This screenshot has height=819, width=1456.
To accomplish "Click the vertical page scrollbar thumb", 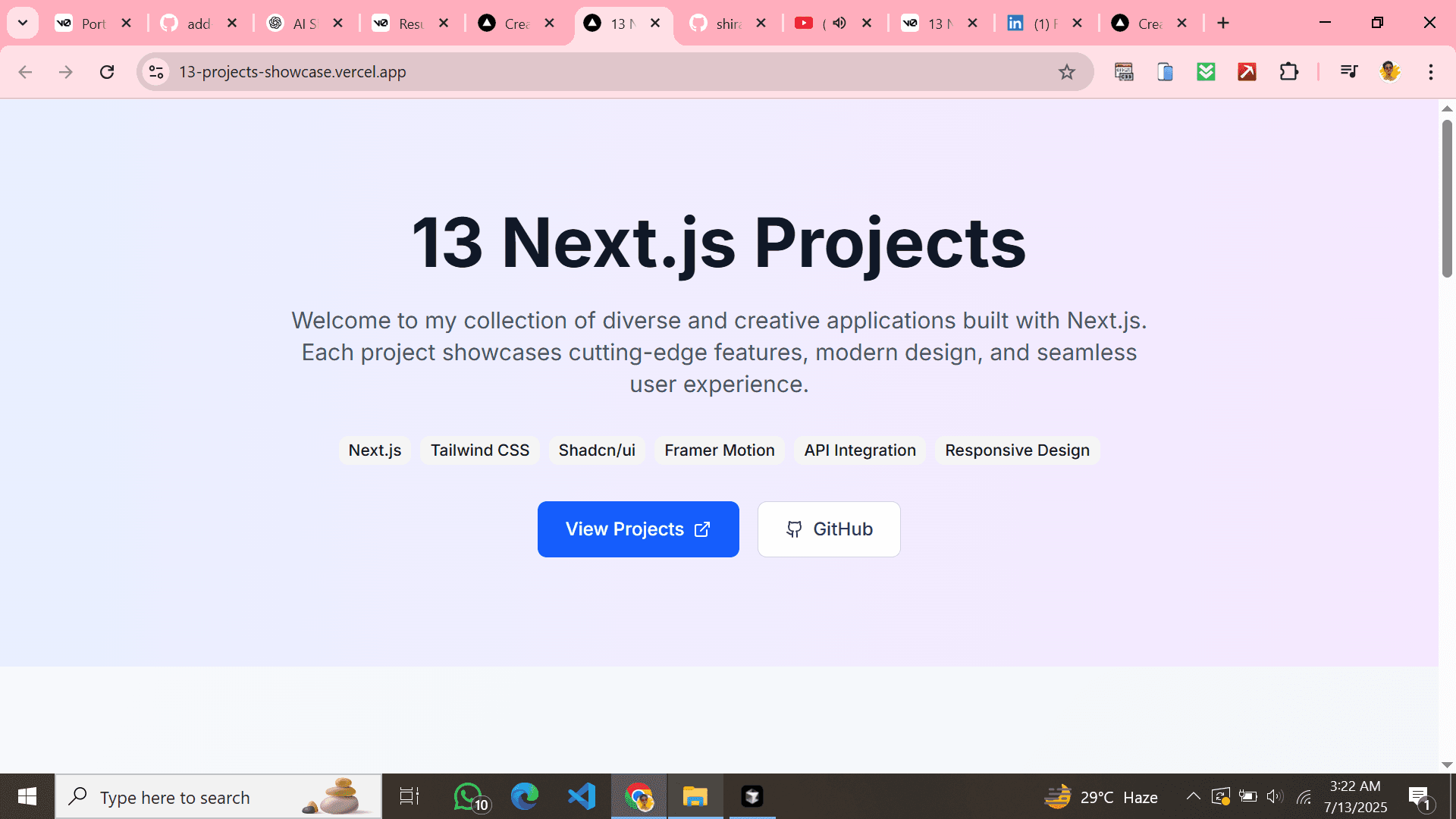I will click(x=1446, y=197).
